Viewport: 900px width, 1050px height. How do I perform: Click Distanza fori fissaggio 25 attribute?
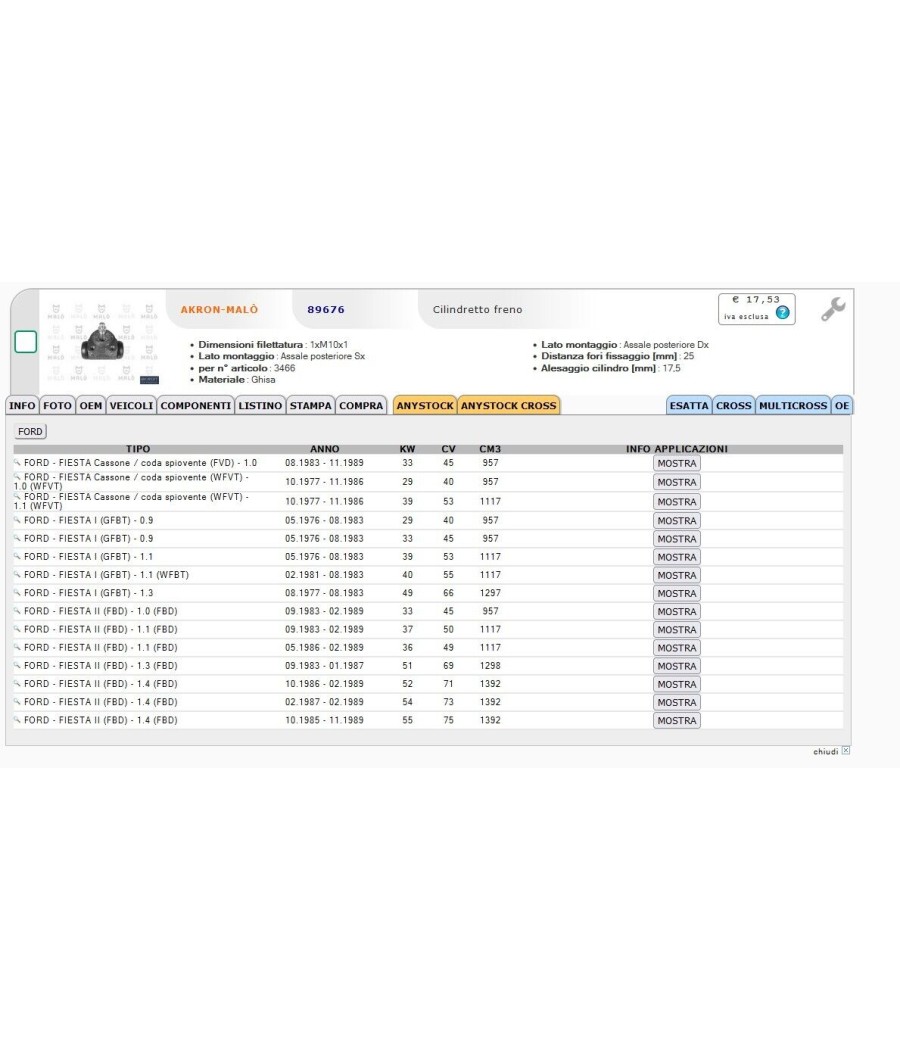coord(617,356)
